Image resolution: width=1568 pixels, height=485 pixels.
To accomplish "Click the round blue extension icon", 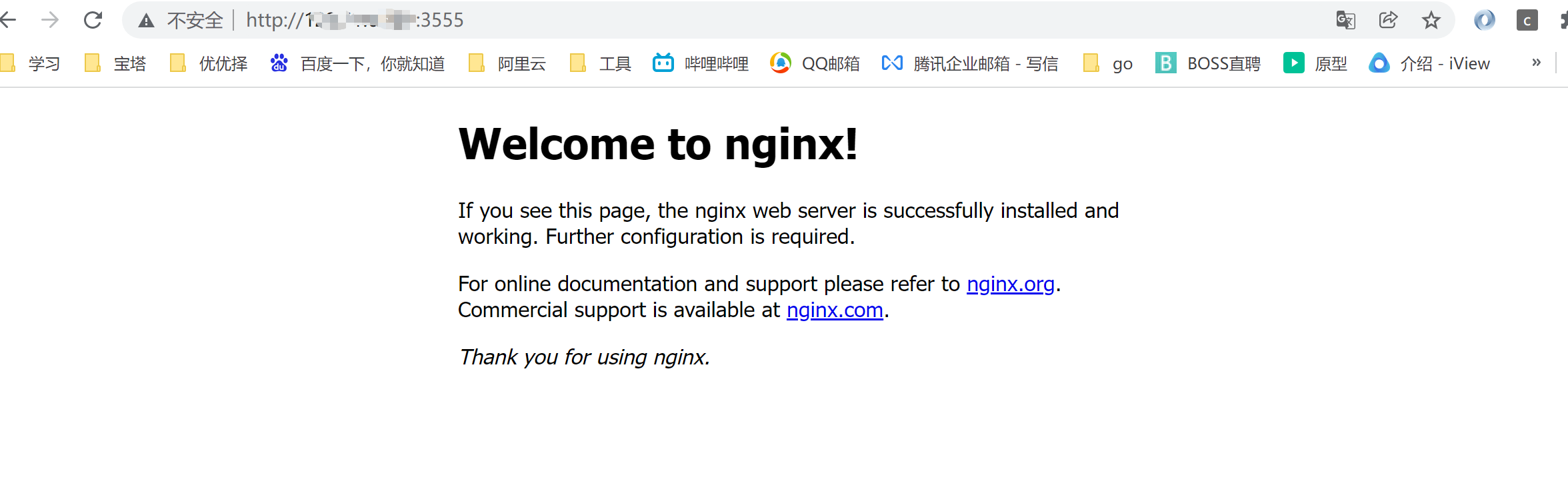I will [x=1484, y=20].
